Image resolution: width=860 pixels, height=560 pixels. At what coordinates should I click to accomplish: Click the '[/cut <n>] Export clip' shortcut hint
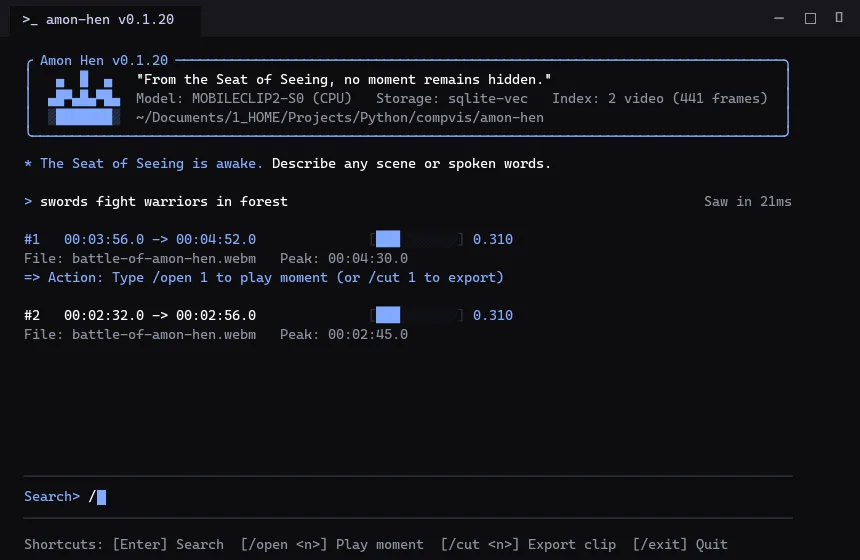[528, 545]
